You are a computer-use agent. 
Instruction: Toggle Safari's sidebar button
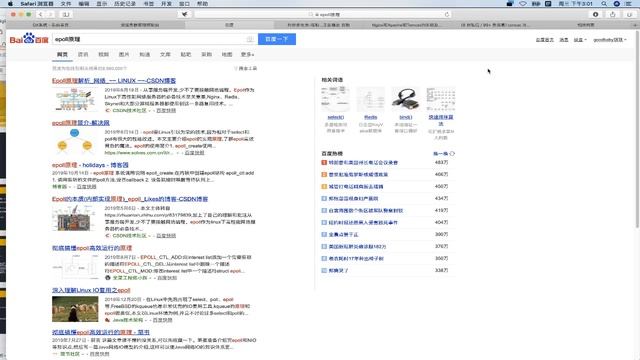[66, 14]
